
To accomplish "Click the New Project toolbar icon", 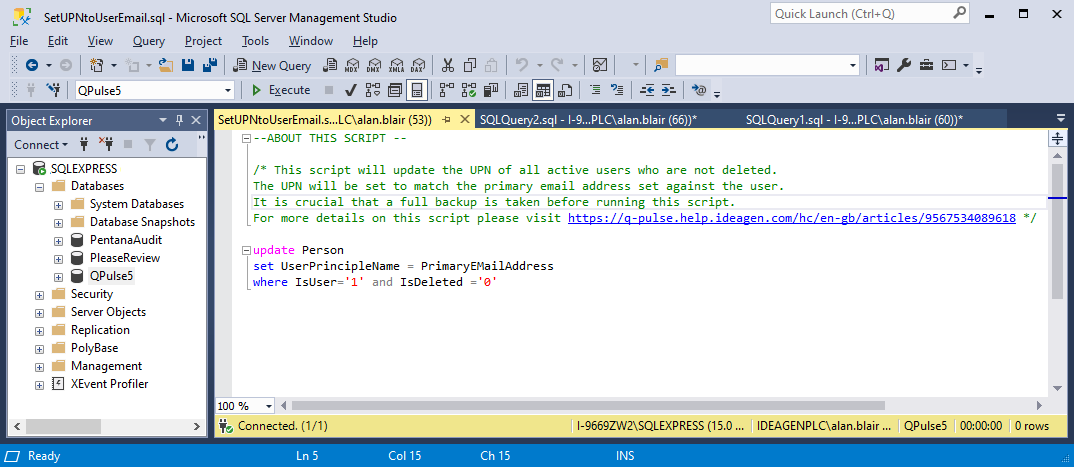I will point(96,66).
